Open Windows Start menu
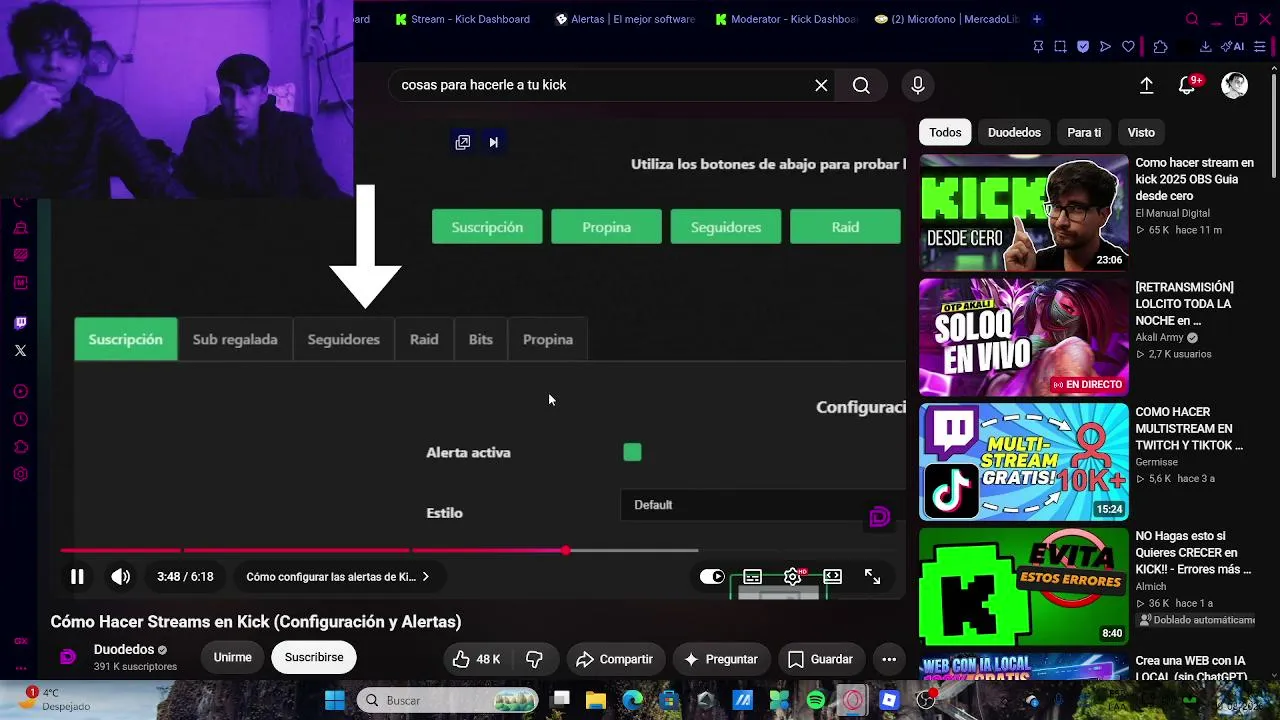Screen dimensions: 1280x720 335,700
